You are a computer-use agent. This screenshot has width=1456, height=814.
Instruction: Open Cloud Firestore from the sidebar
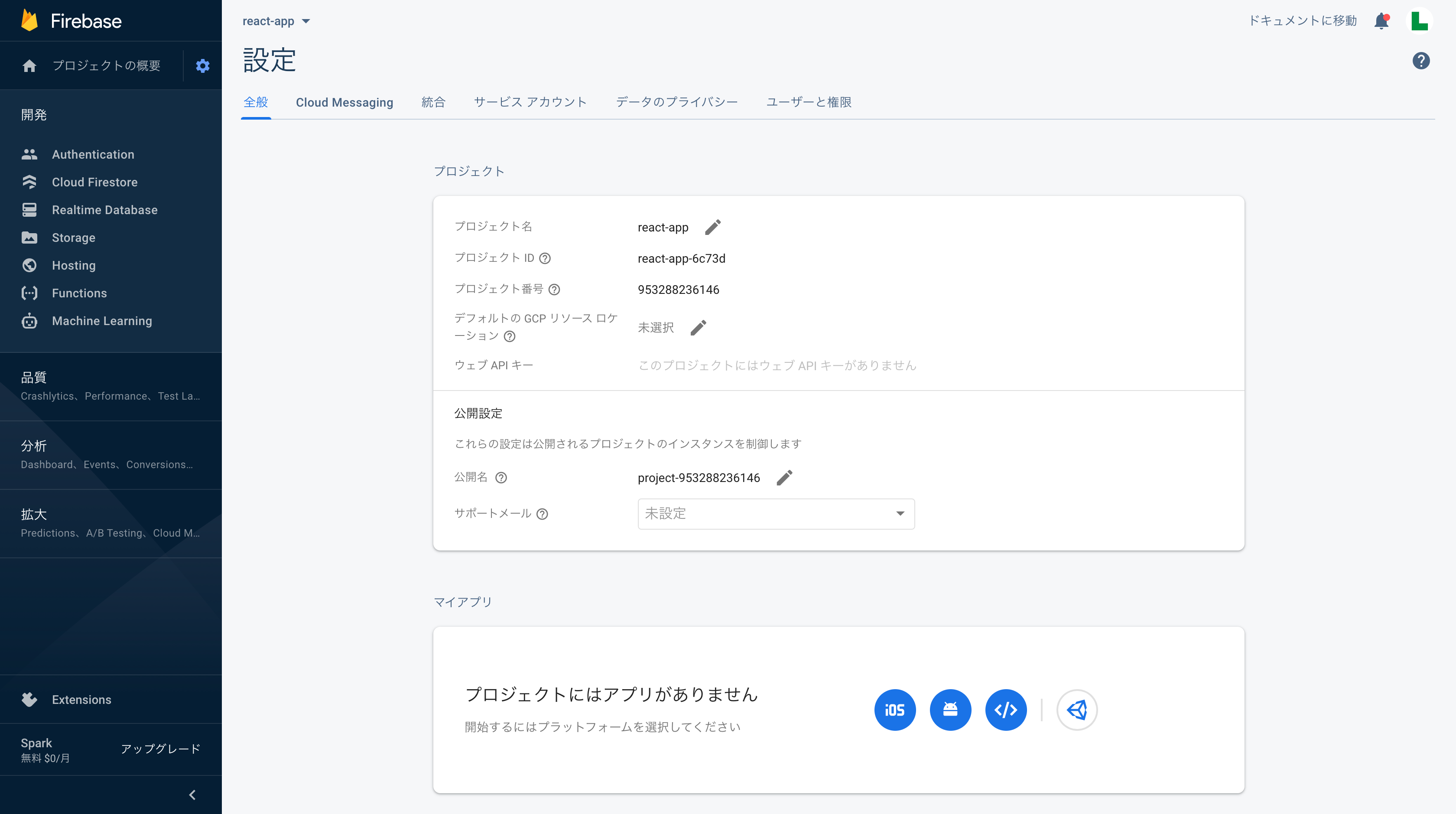click(95, 182)
